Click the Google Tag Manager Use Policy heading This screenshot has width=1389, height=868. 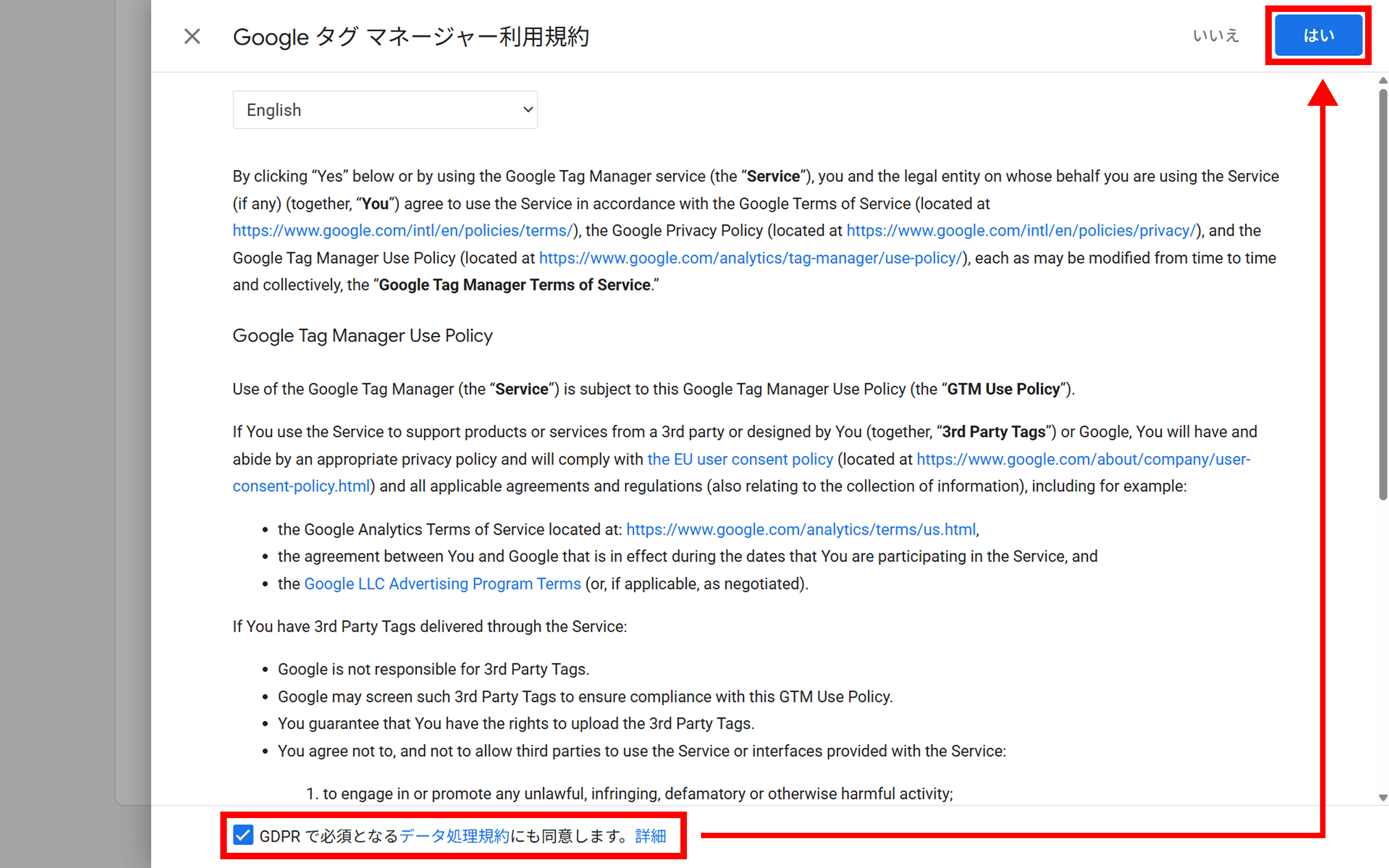(x=362, y=335)
